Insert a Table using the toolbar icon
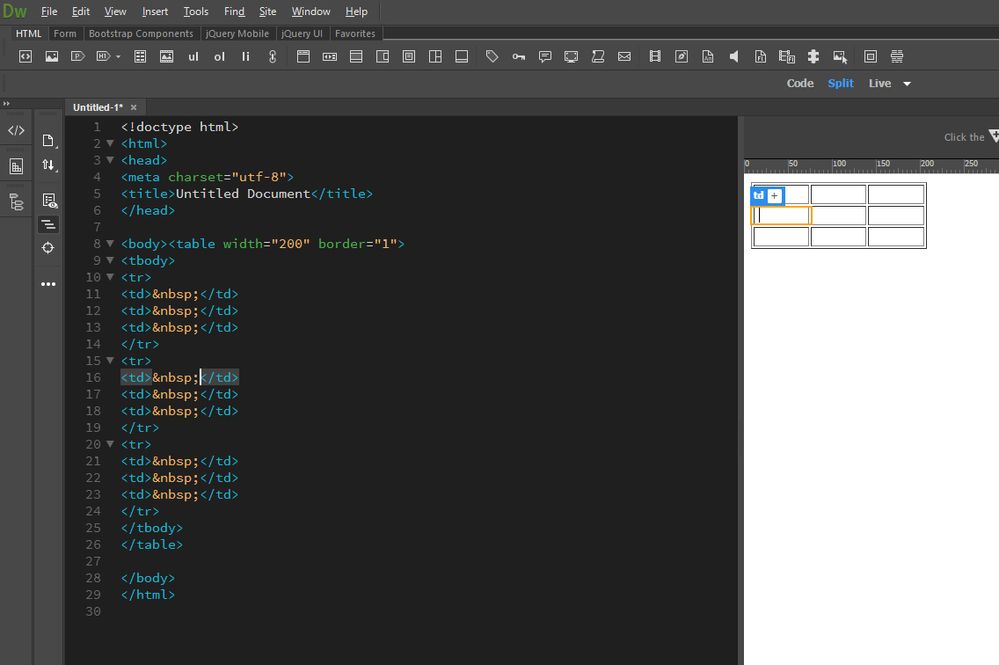The width and height of the screenshot is (999, 665). [140, 57]
